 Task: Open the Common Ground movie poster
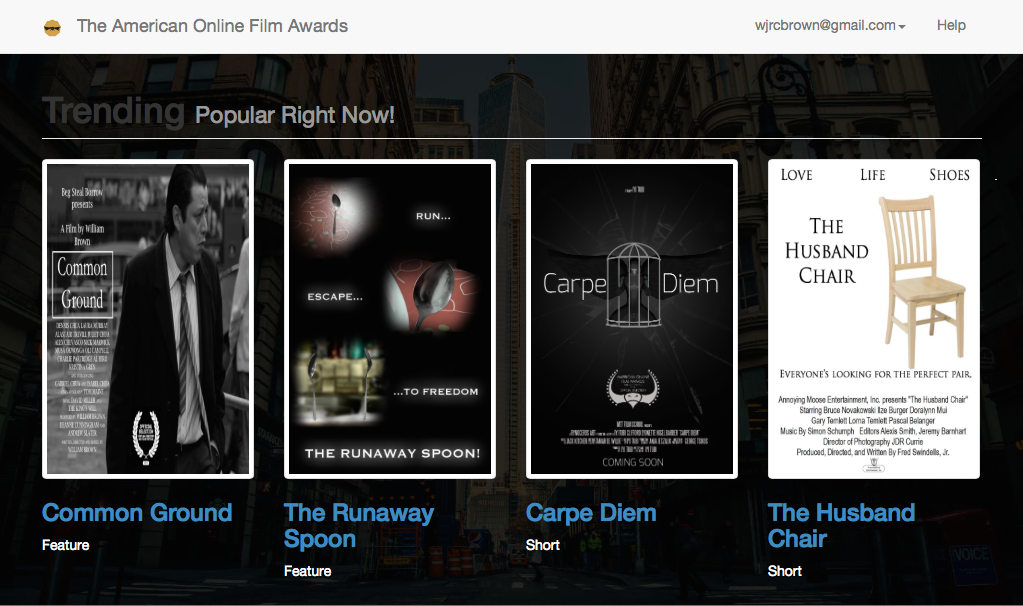click(148, 318)
